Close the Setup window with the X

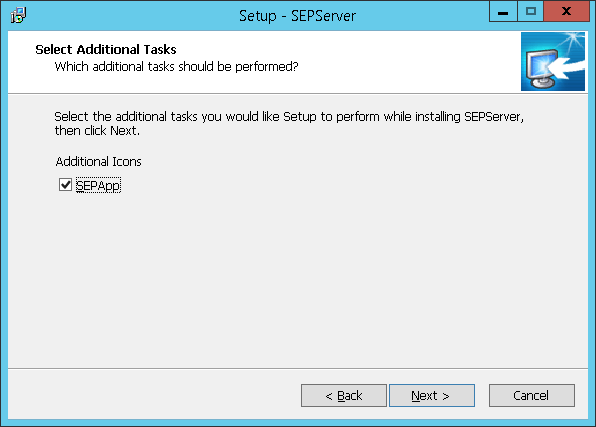(566, 12)
